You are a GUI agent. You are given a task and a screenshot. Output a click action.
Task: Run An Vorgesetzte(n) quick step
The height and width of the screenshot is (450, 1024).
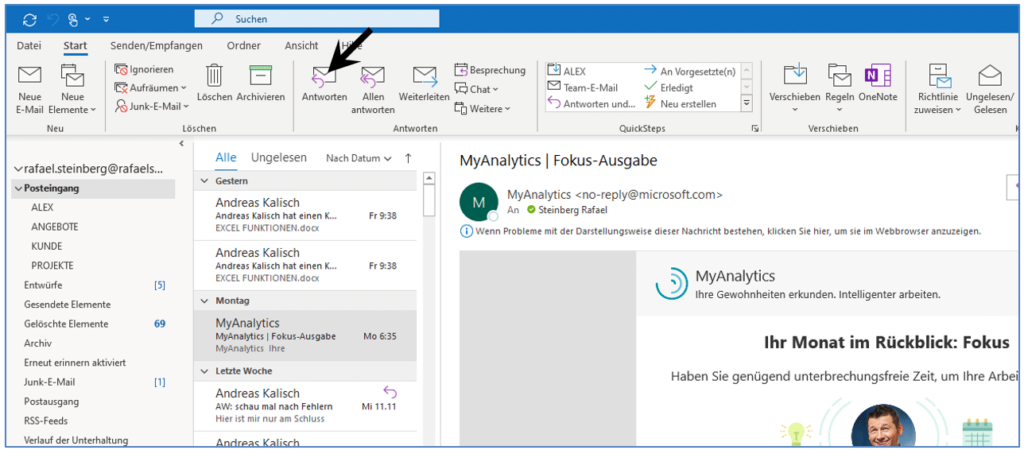[690, 71]
